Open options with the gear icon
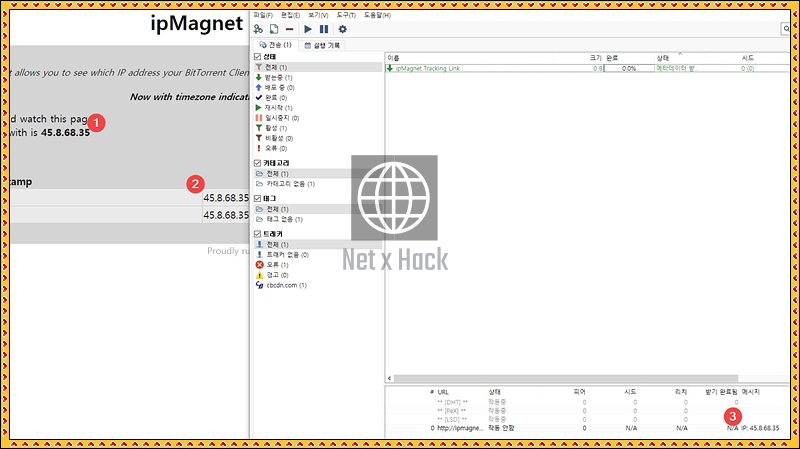The width and height of the screenshot is (800, 449). tap(343, 29)
